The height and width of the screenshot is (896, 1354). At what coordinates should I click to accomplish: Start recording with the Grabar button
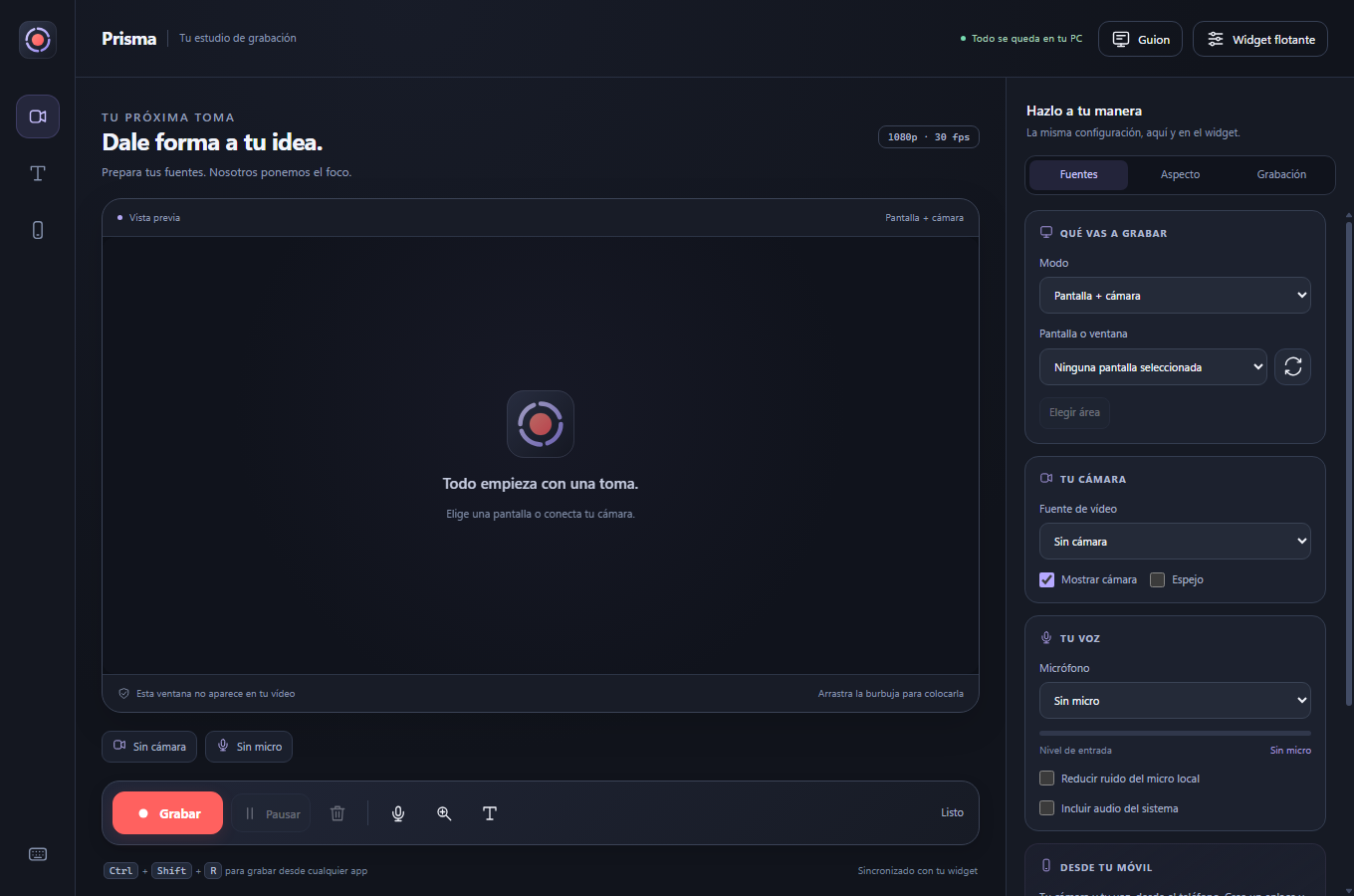(167, 813)
